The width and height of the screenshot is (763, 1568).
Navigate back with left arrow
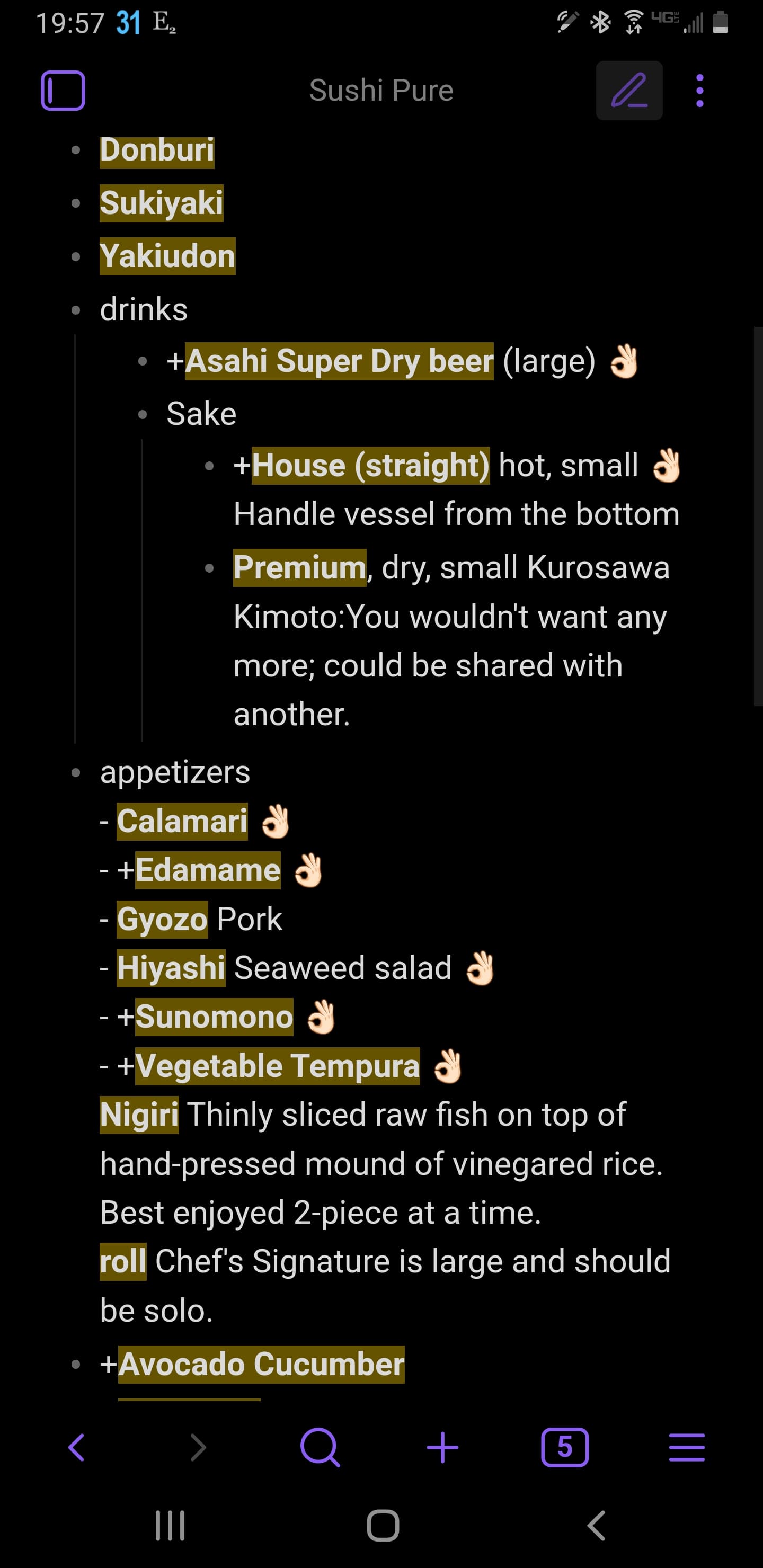pyautogui.click(x=77, y=1446)
